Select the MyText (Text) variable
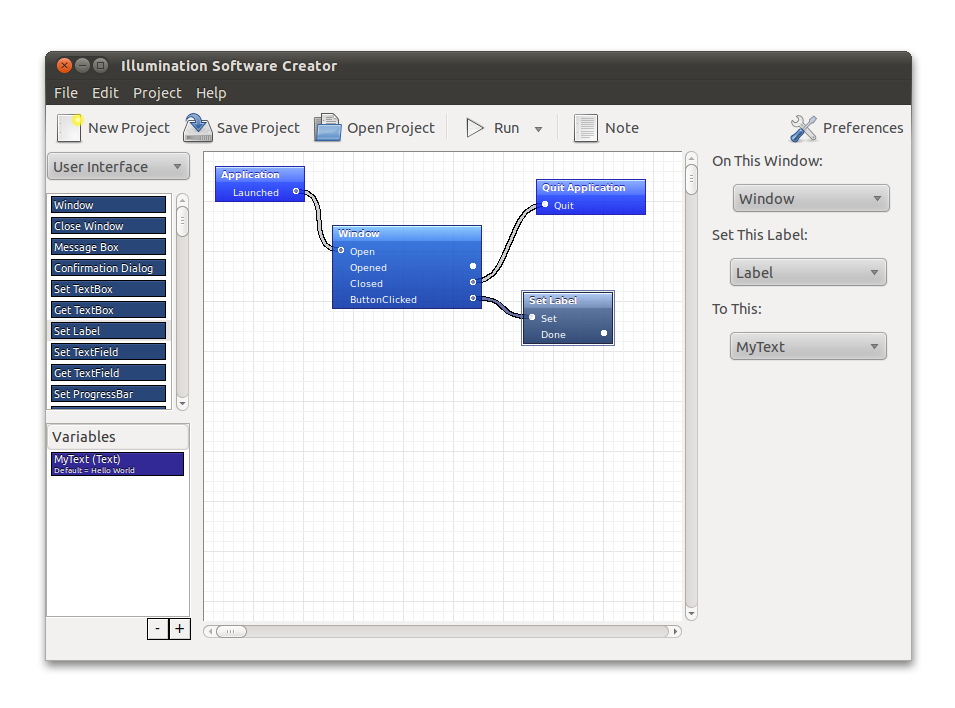The width and height of the screenshot is (955, 708). [x=118, y=464]
